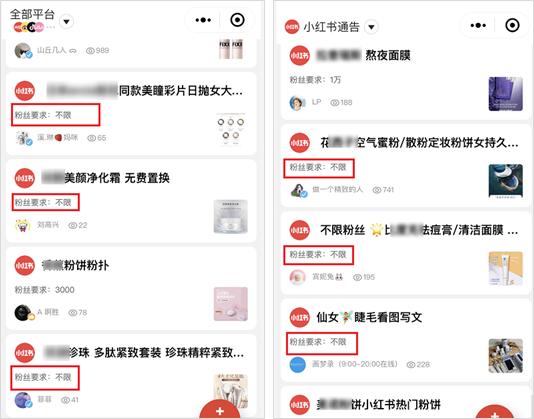Tap the red plus button in left panel
This screenshot has height=419, width=534.
pos(220,408)
